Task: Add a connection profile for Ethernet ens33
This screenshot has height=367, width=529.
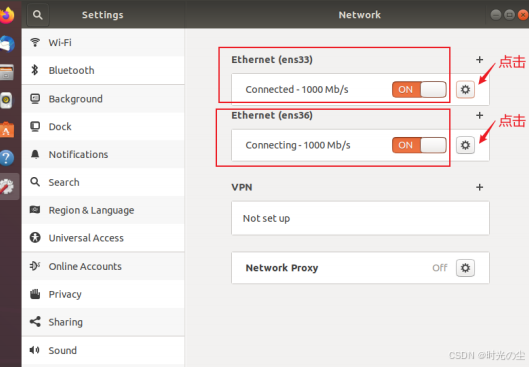Action: [479, 60]
